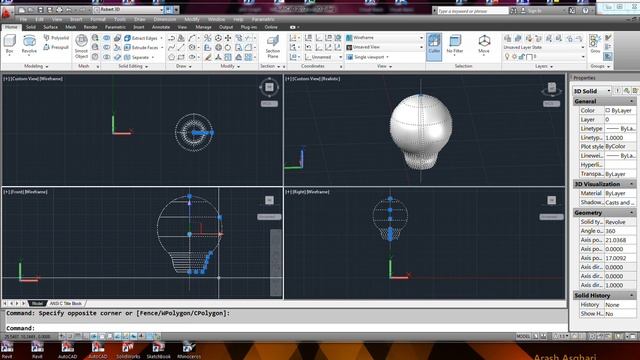
Task: Choose the Polysolid tool
Action: 56,38
